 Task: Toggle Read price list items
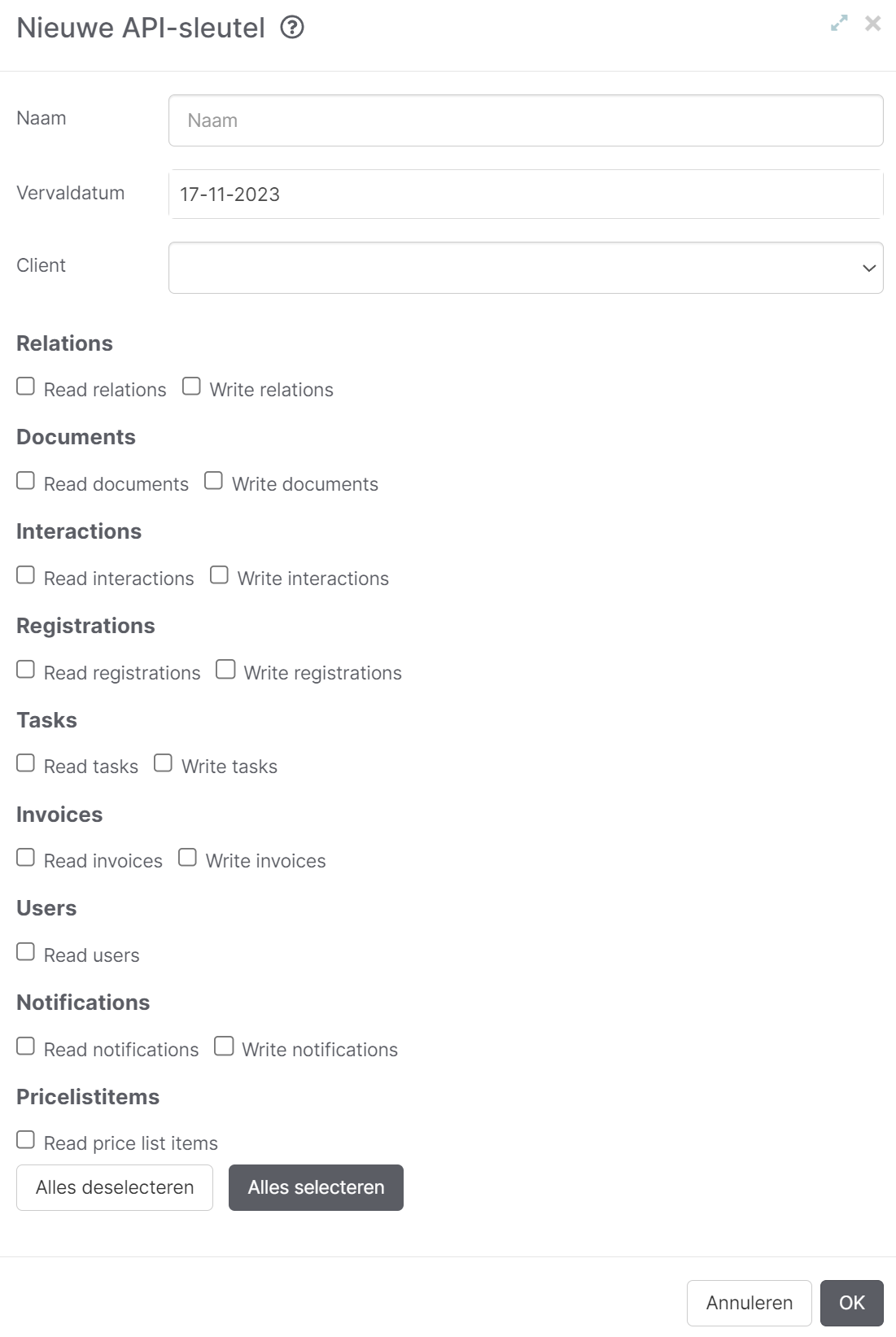[x=26, y=1140]
